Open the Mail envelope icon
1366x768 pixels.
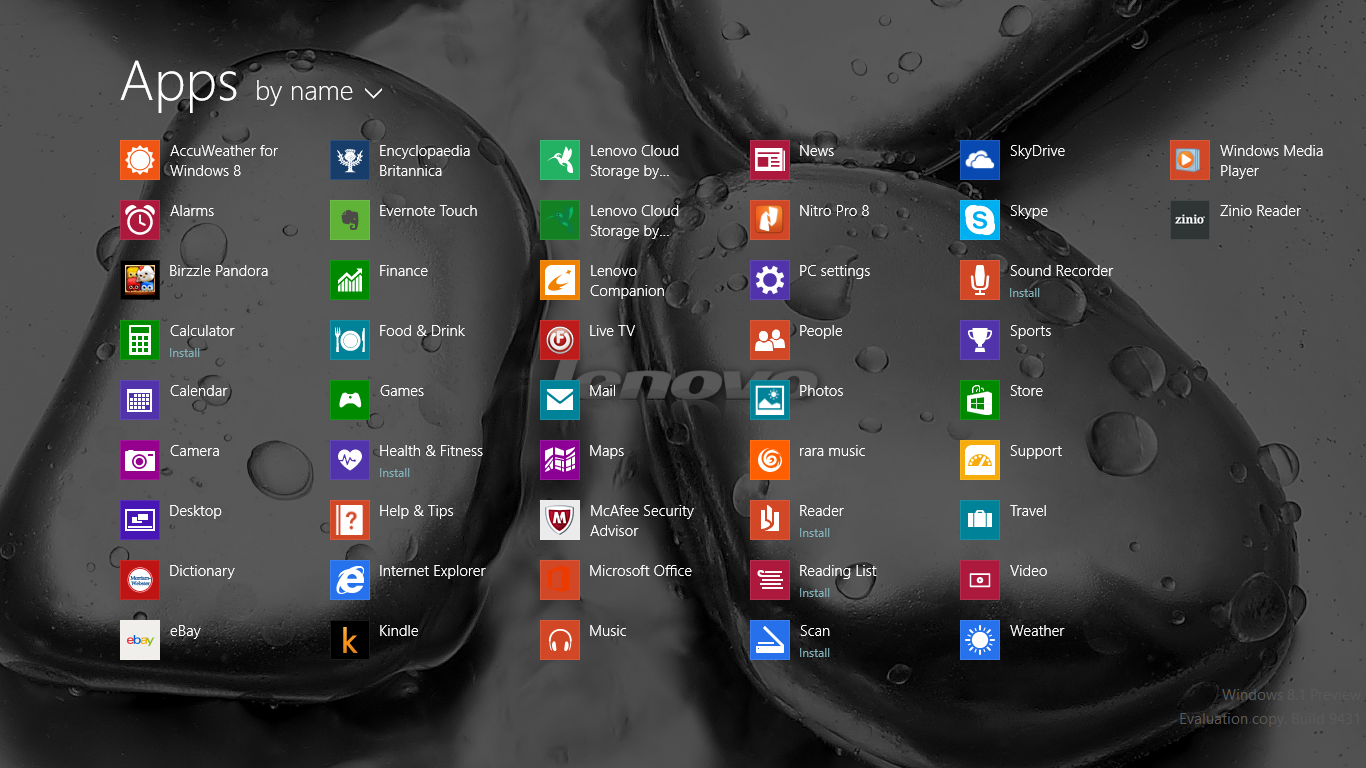(560, 400)
